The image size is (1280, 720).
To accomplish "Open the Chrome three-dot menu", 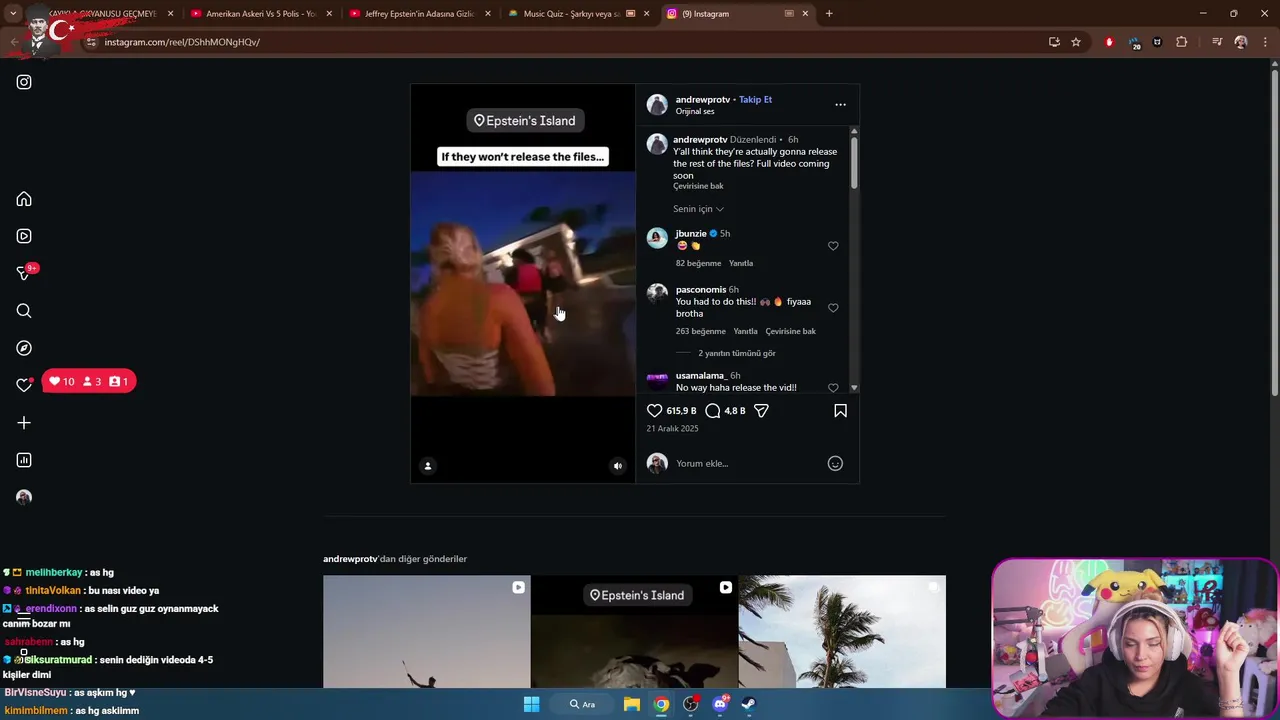I will (x=1265, y=42).
